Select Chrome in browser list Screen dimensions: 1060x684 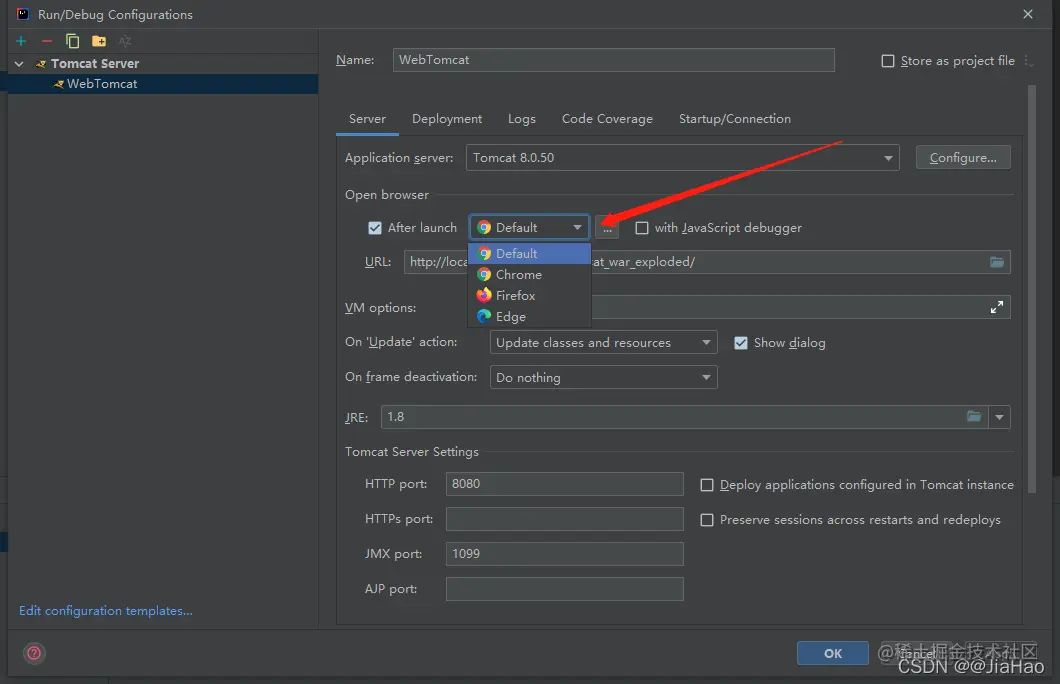tap(529, 274)
